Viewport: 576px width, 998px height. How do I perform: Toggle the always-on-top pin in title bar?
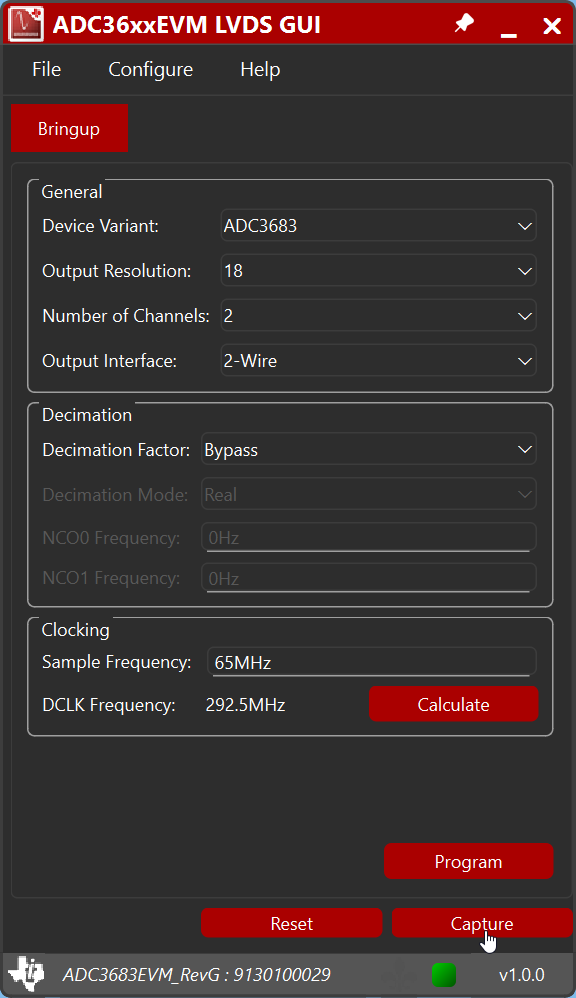463,23
